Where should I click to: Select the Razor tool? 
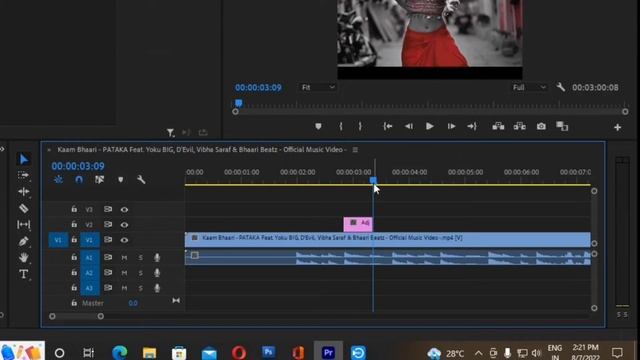pyautogui.click(x=24, y=208)
